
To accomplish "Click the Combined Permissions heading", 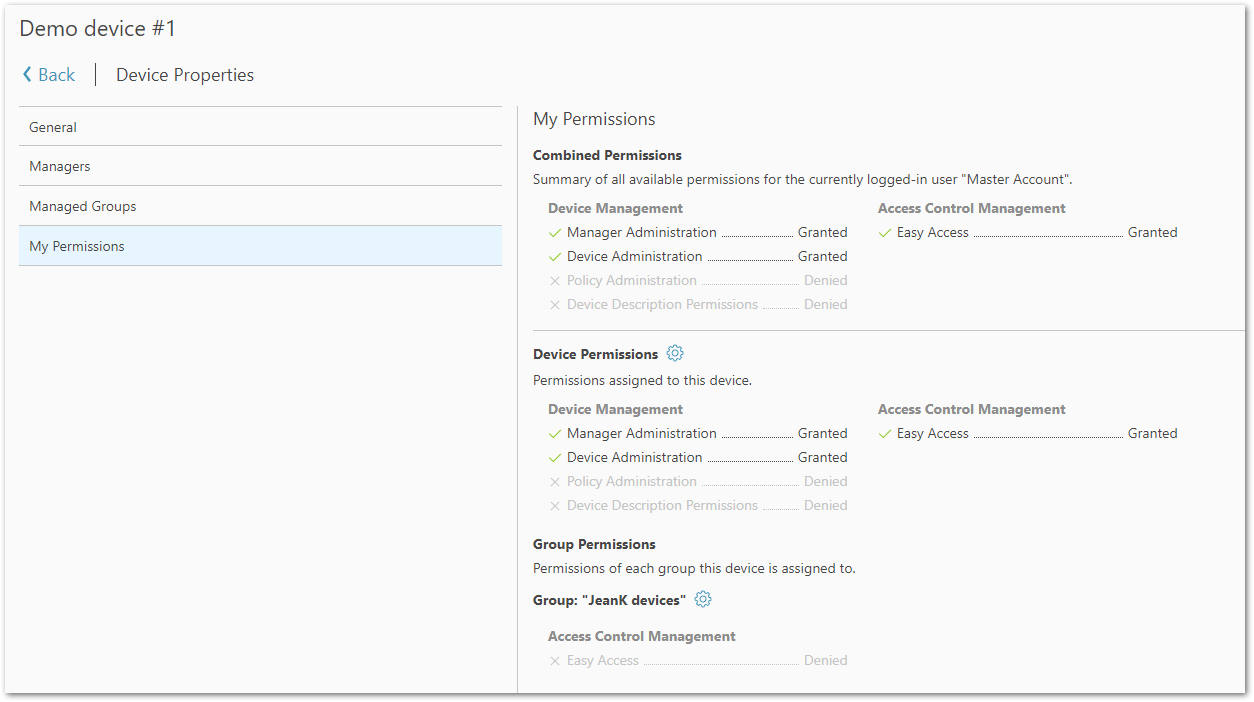I will (607, 155).
